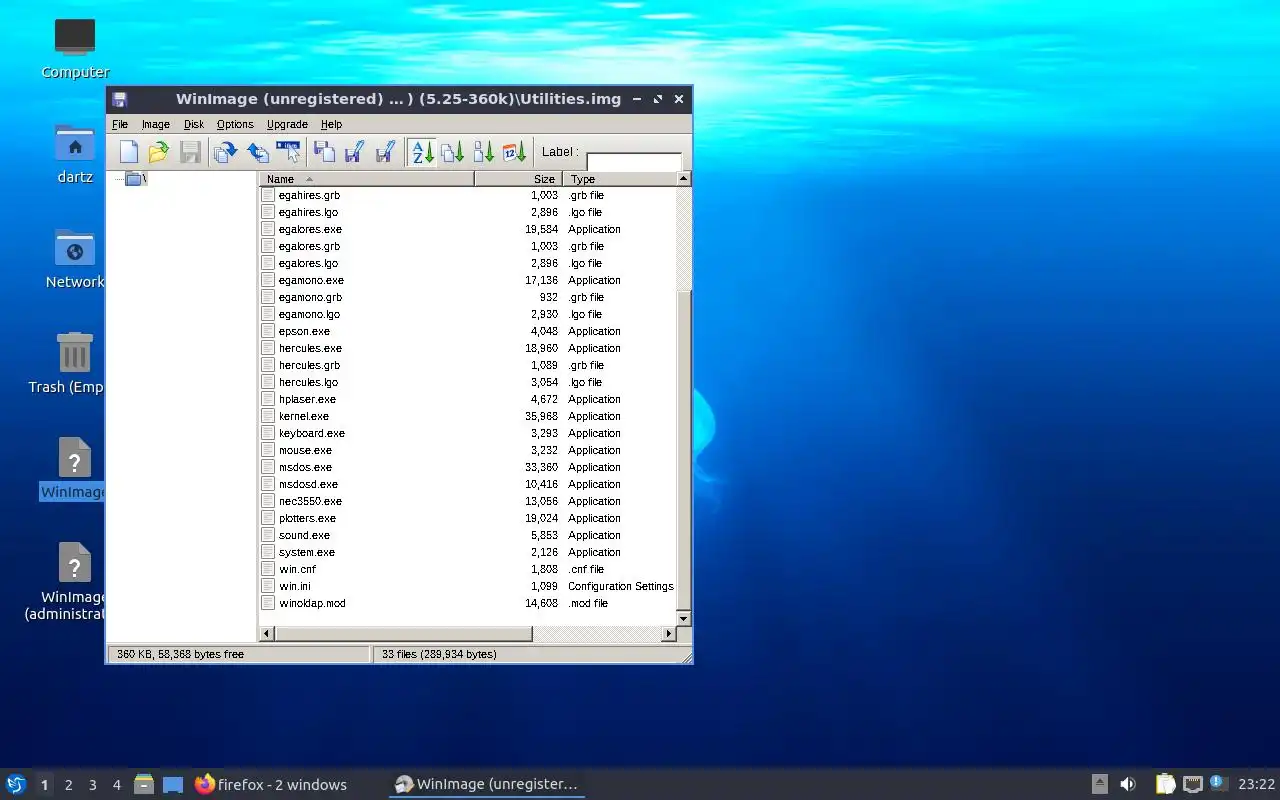Expand the system tray arrow
The width and height of the screenshot is (1280, 800).
coord(1099,784)
